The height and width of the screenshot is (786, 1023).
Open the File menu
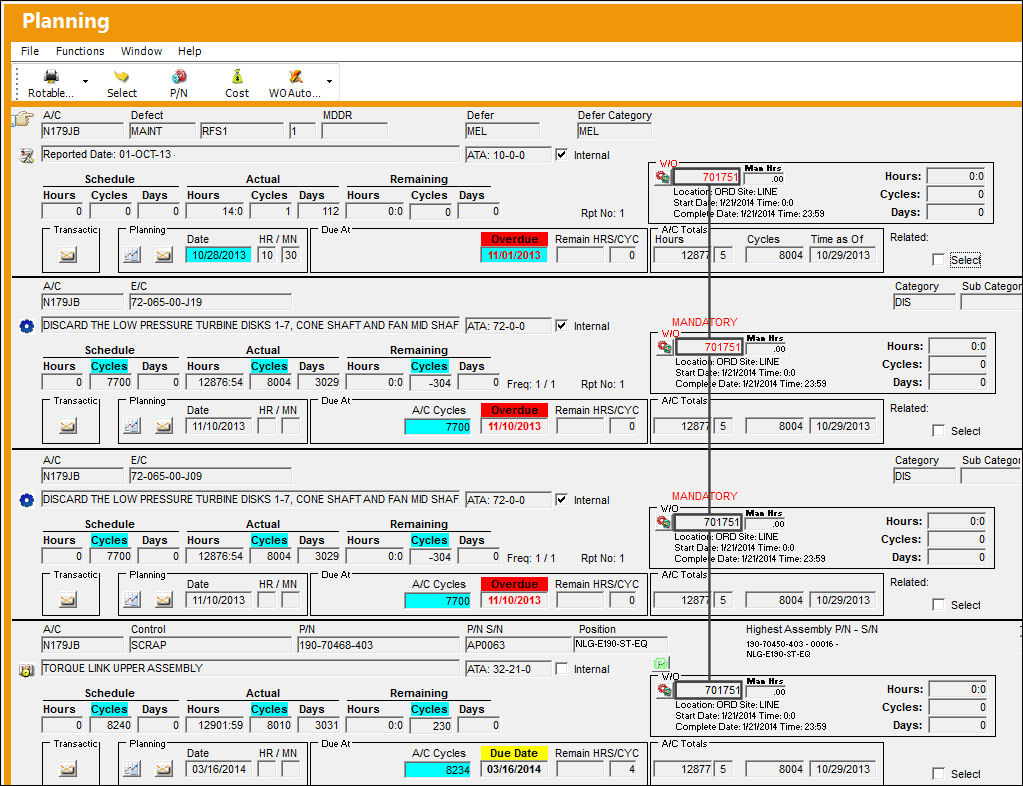[30, 51]
